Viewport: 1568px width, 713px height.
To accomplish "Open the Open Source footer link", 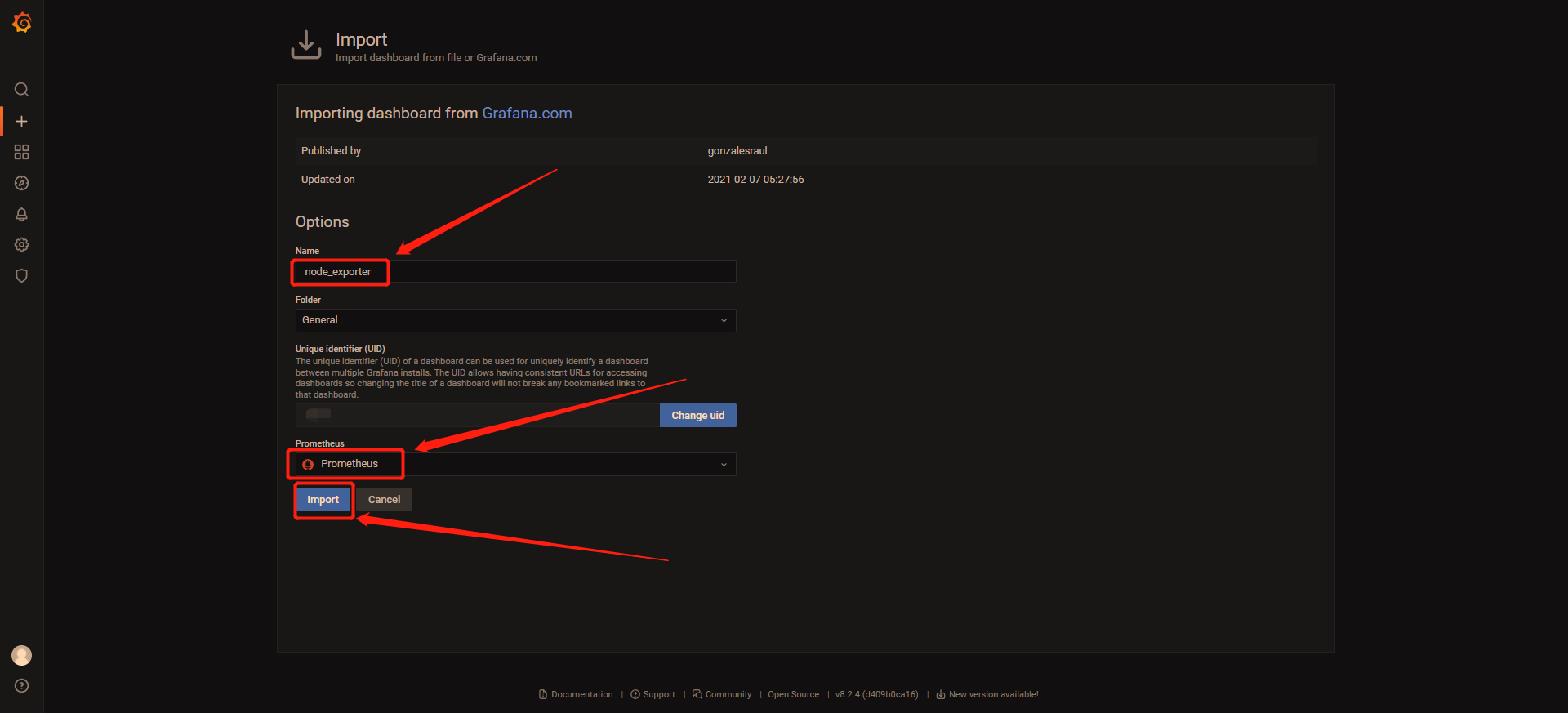I will (x=793, y=695).
